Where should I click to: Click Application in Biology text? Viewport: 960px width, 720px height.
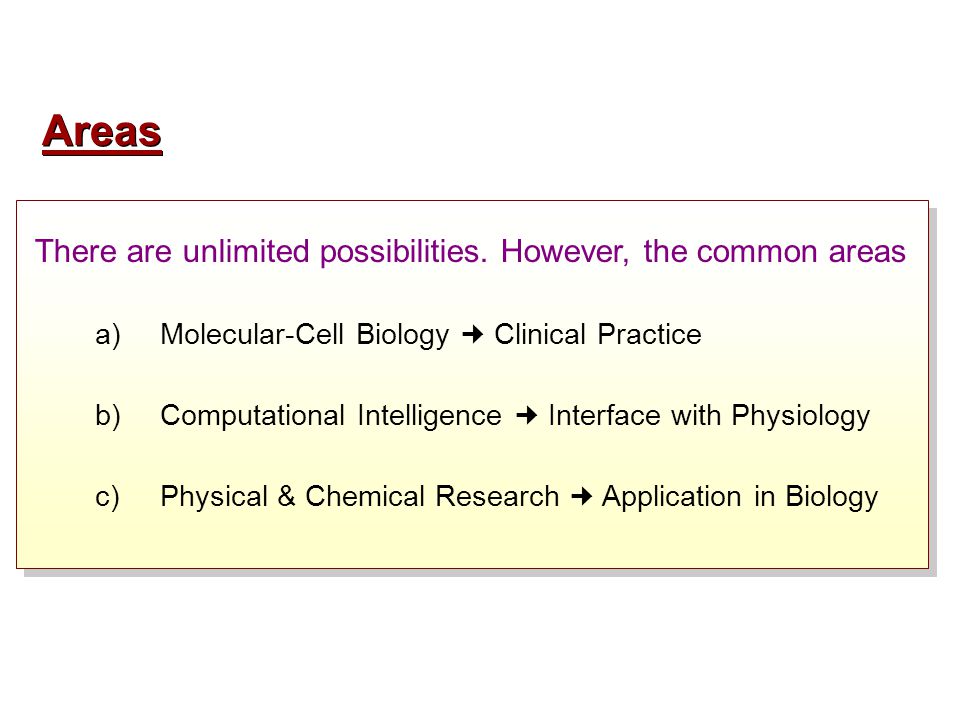pyautogui.click(x=740, y=497)
